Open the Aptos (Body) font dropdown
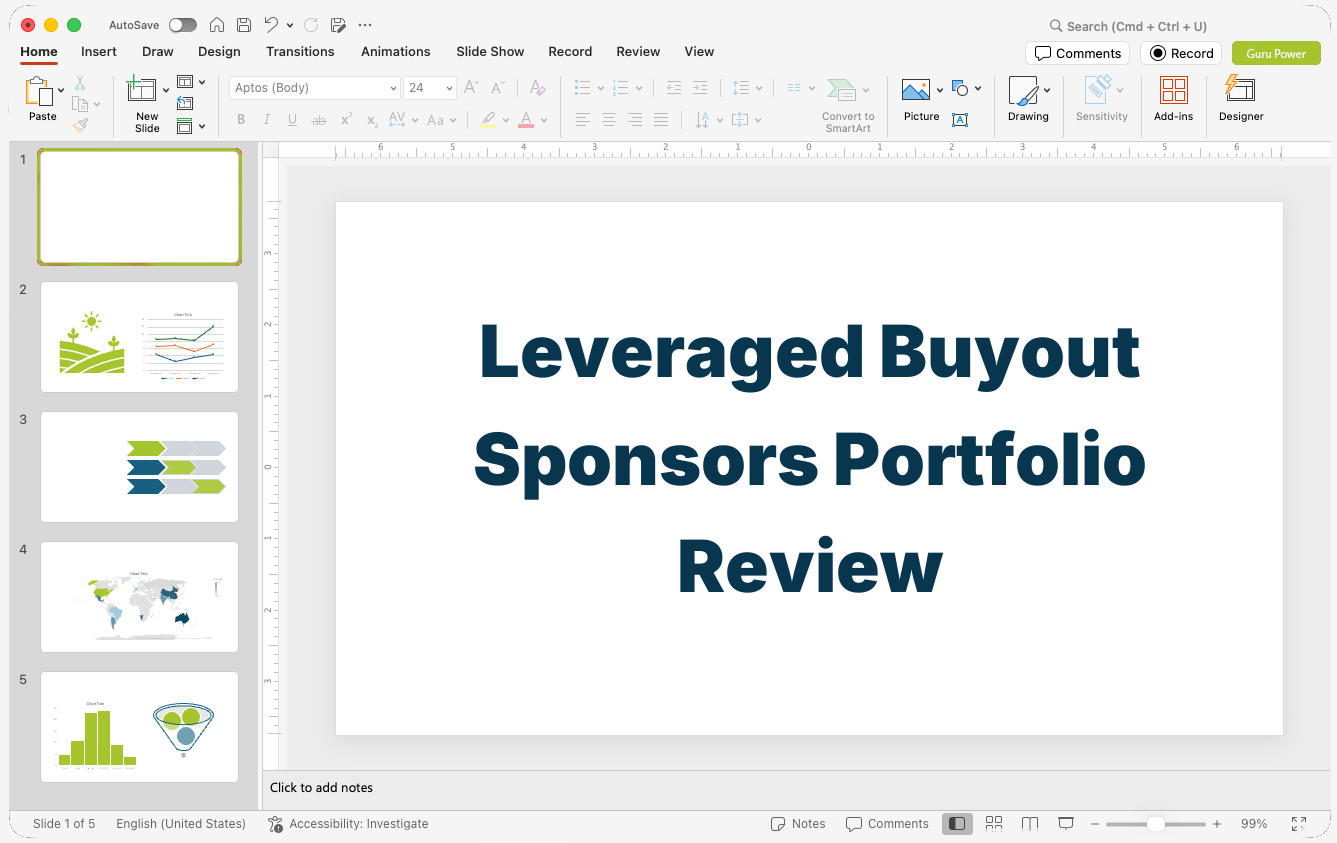1337x843 pixels. coord(393,88)
